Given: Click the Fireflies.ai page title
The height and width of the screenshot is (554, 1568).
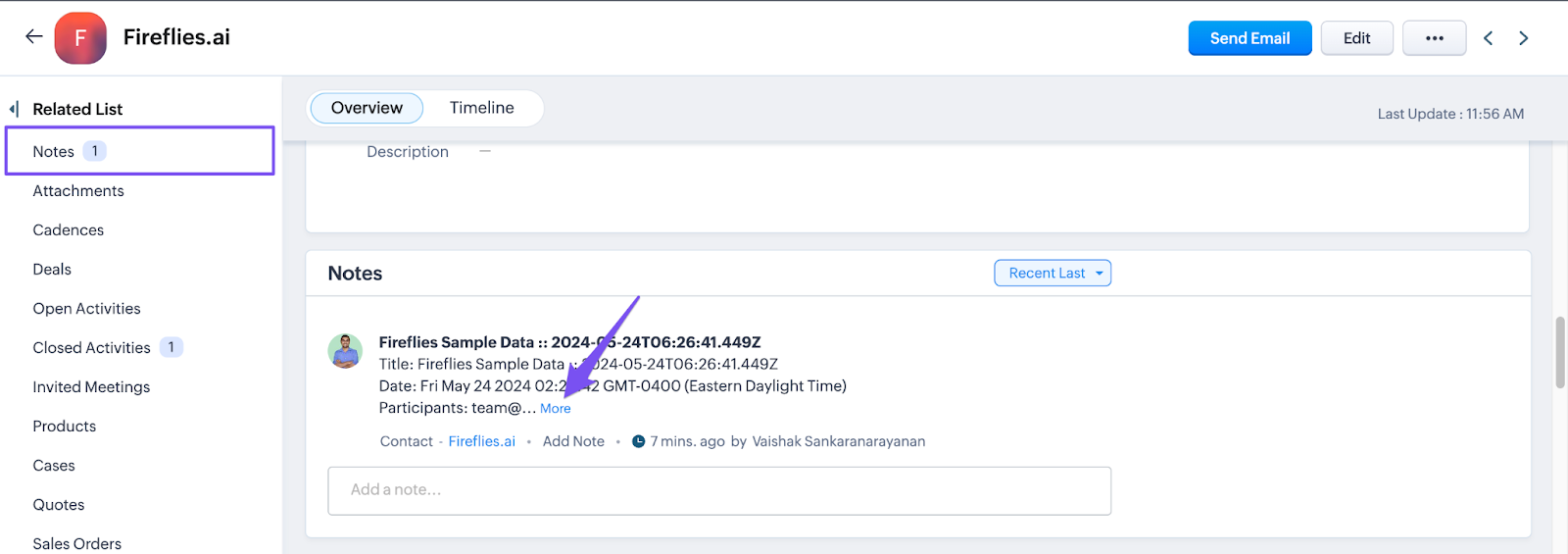Looking at the screenshot, I should [x=176, y=37].
